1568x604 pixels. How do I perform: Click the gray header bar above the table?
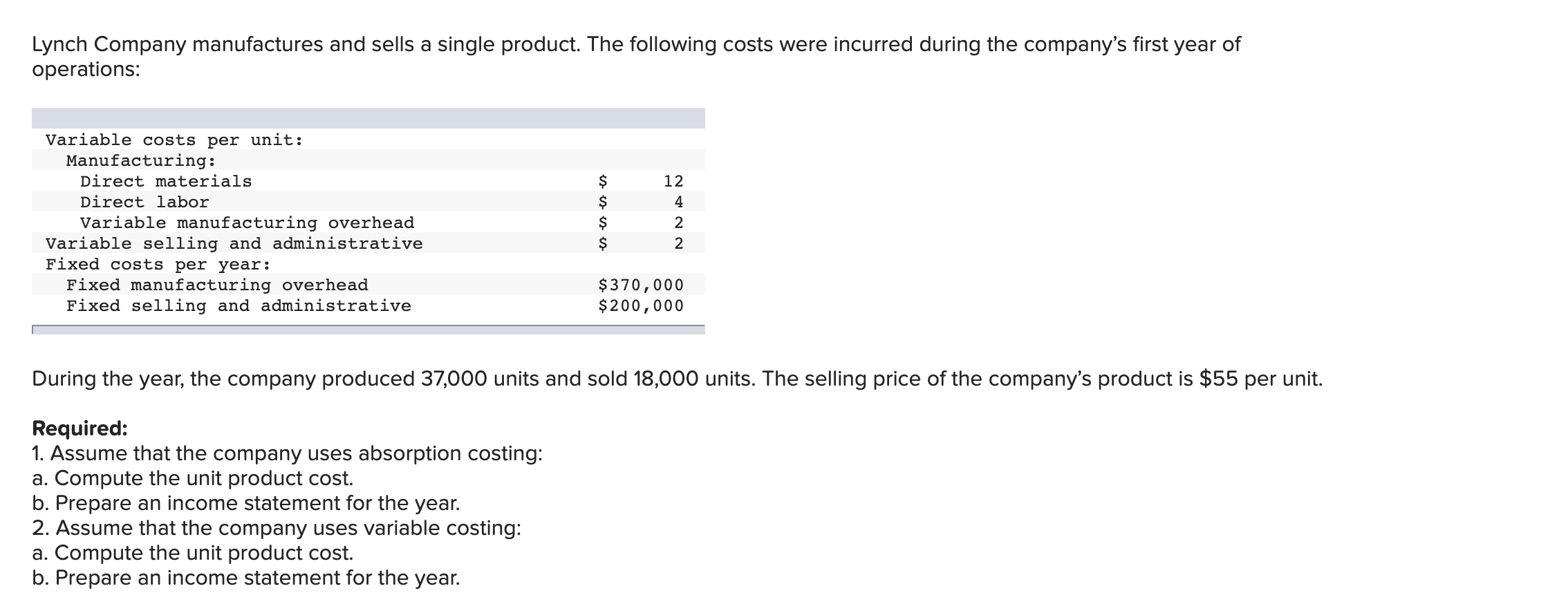[368, 117]
